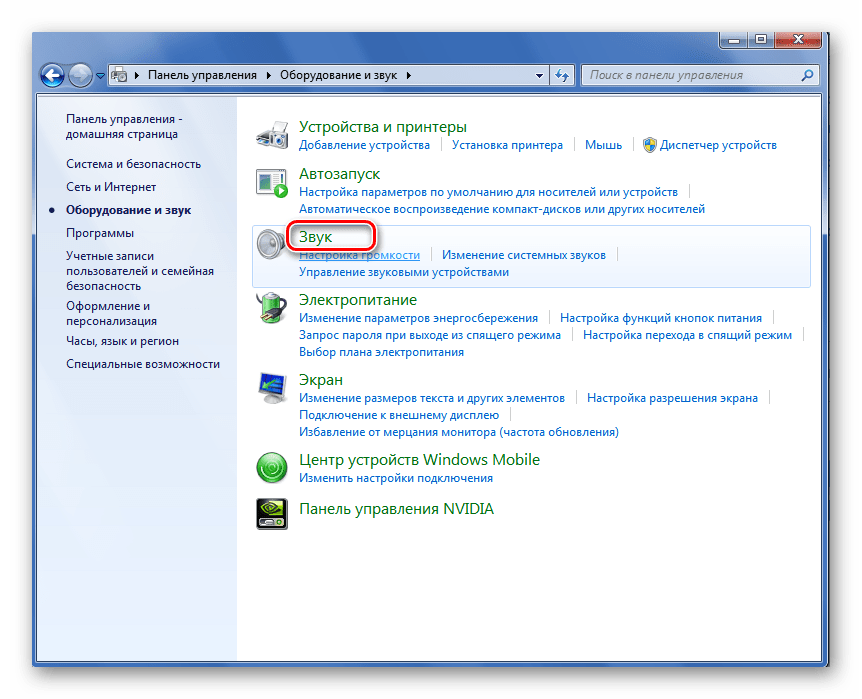Select Система и безопасность in the sidebar
Image resolution: width=862 pixels, height=699 pixels.
(x=133, y=164)
